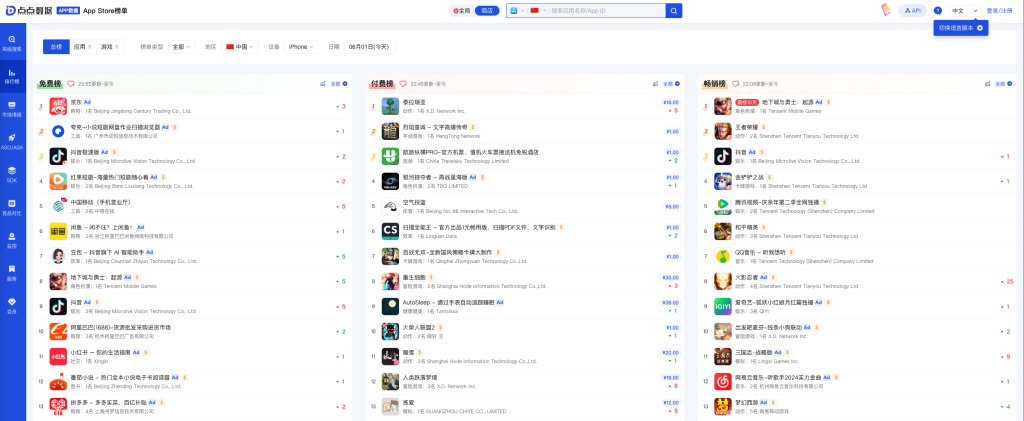Click the share icon in 免费榜 header
Image resolution: width=1024 pixels, height=421 pixels.
[323, 84]
